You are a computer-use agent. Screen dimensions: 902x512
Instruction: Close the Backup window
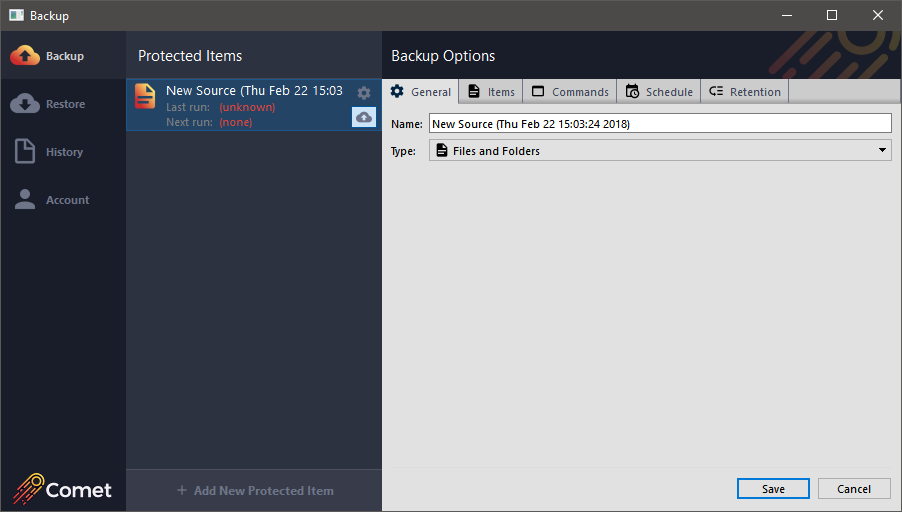pyautogui.click(x=878, y=15)
